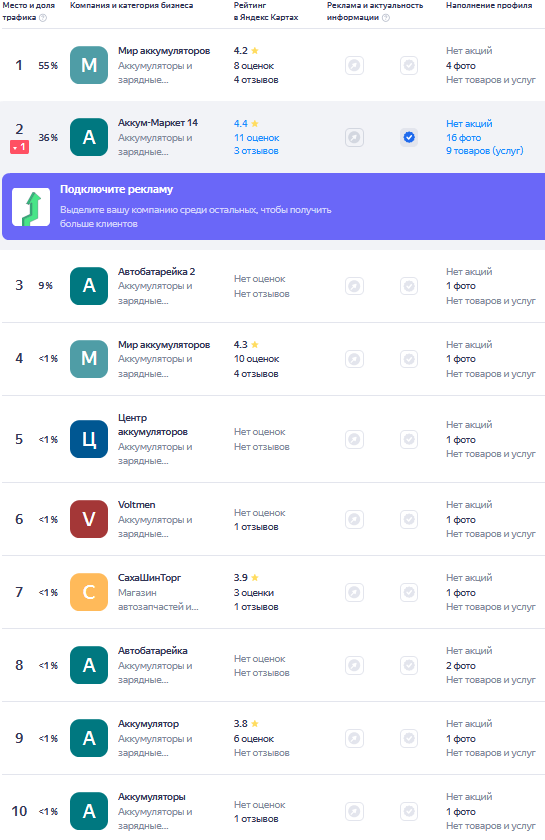Click the '8 оценок' text

(254, 66)
